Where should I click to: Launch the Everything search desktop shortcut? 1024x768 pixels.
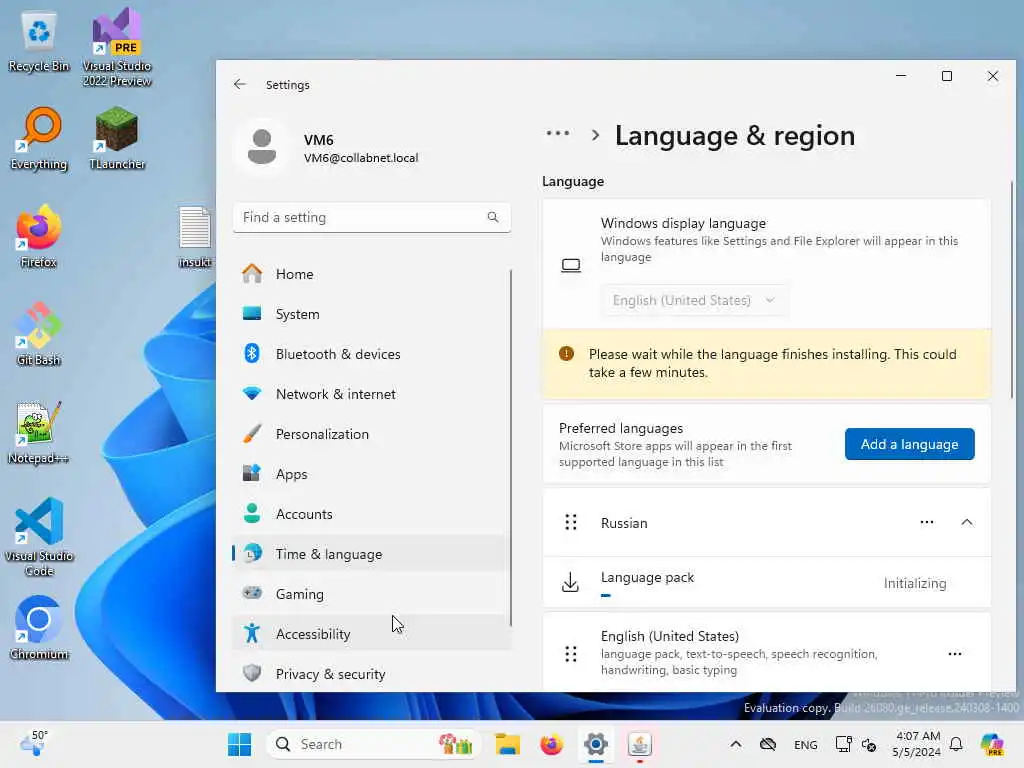pos(39,139)
